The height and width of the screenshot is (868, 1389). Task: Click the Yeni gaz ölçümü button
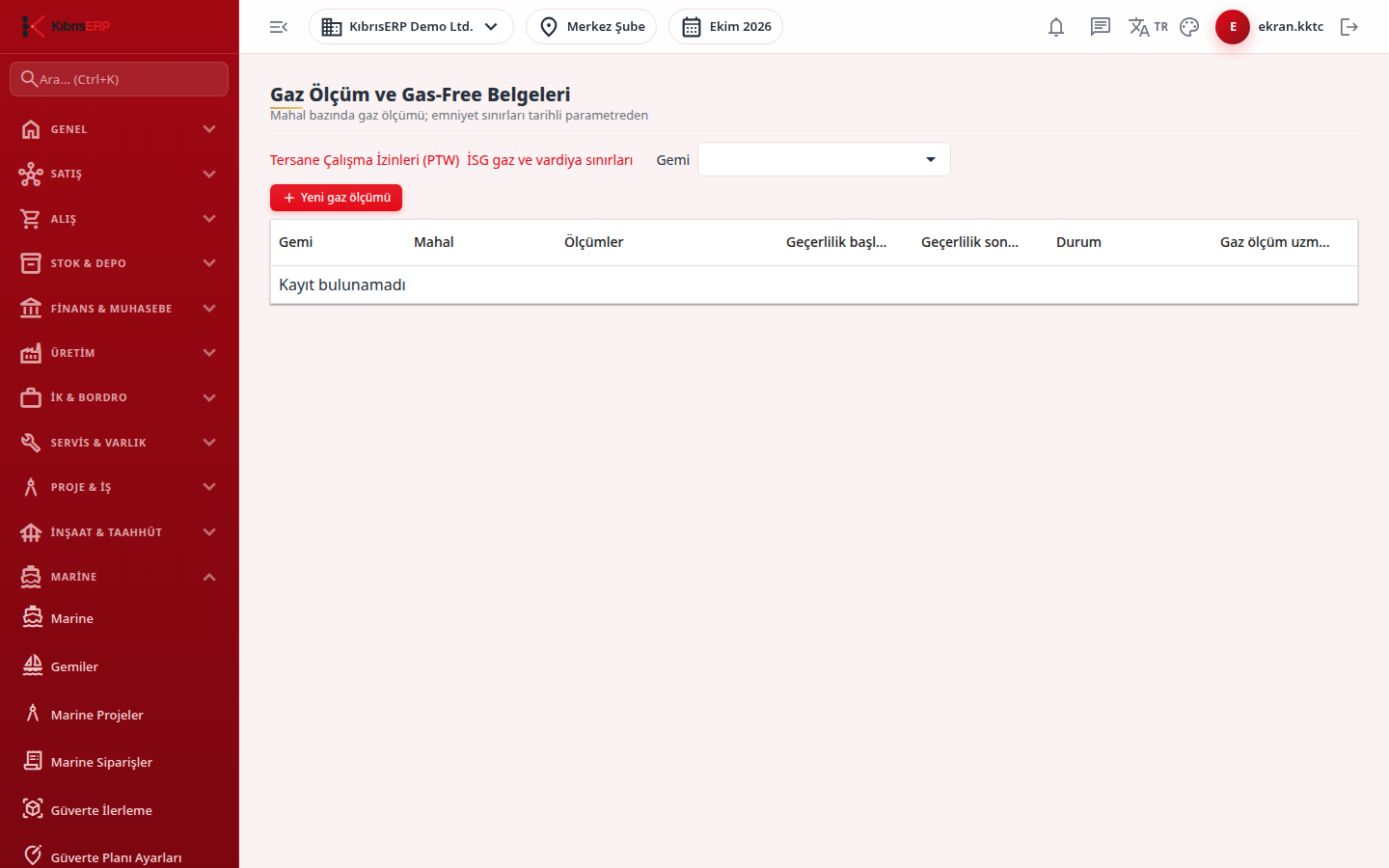[336, 198]
